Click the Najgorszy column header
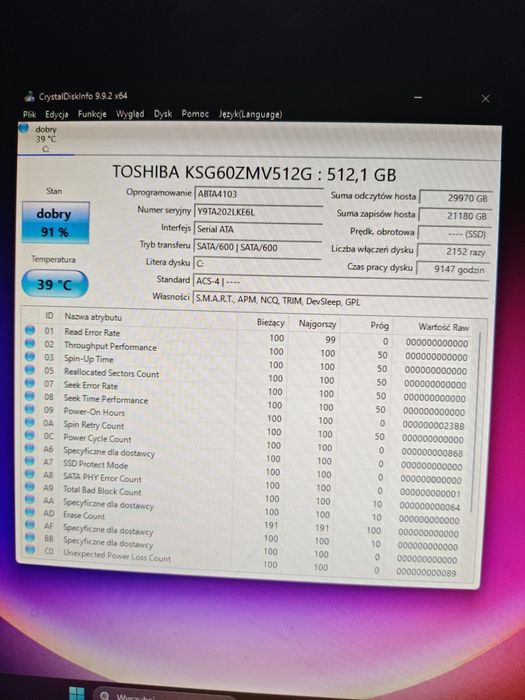 tap(317, 324)
